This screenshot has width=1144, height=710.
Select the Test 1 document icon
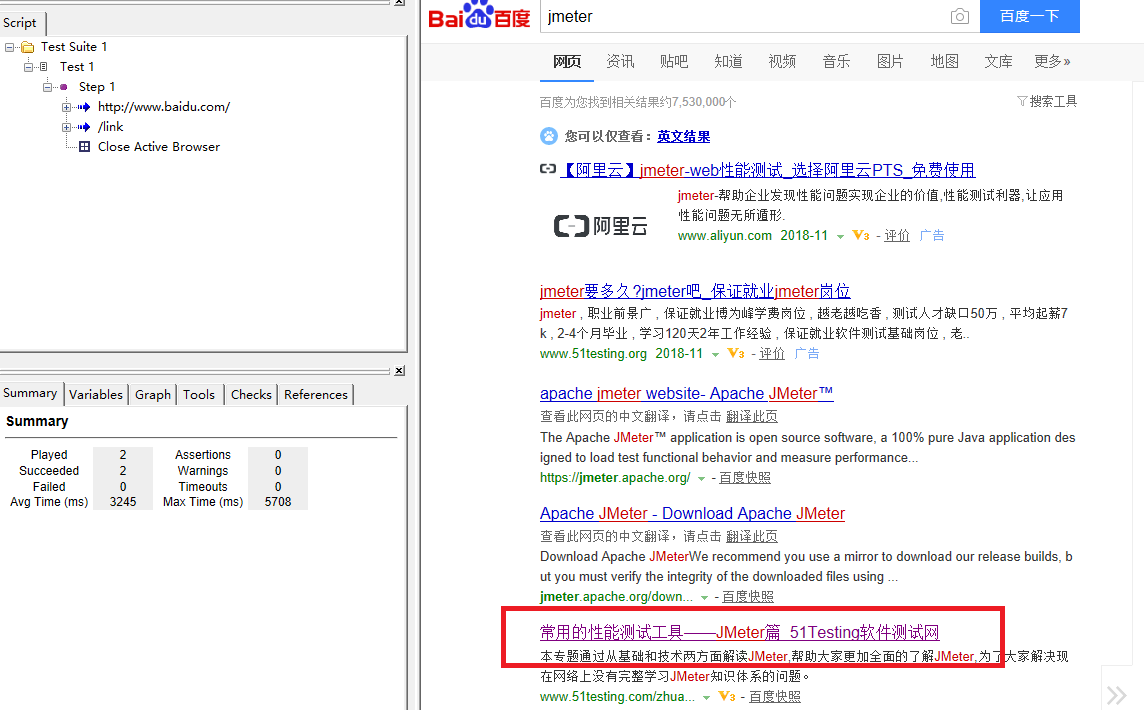44,67
